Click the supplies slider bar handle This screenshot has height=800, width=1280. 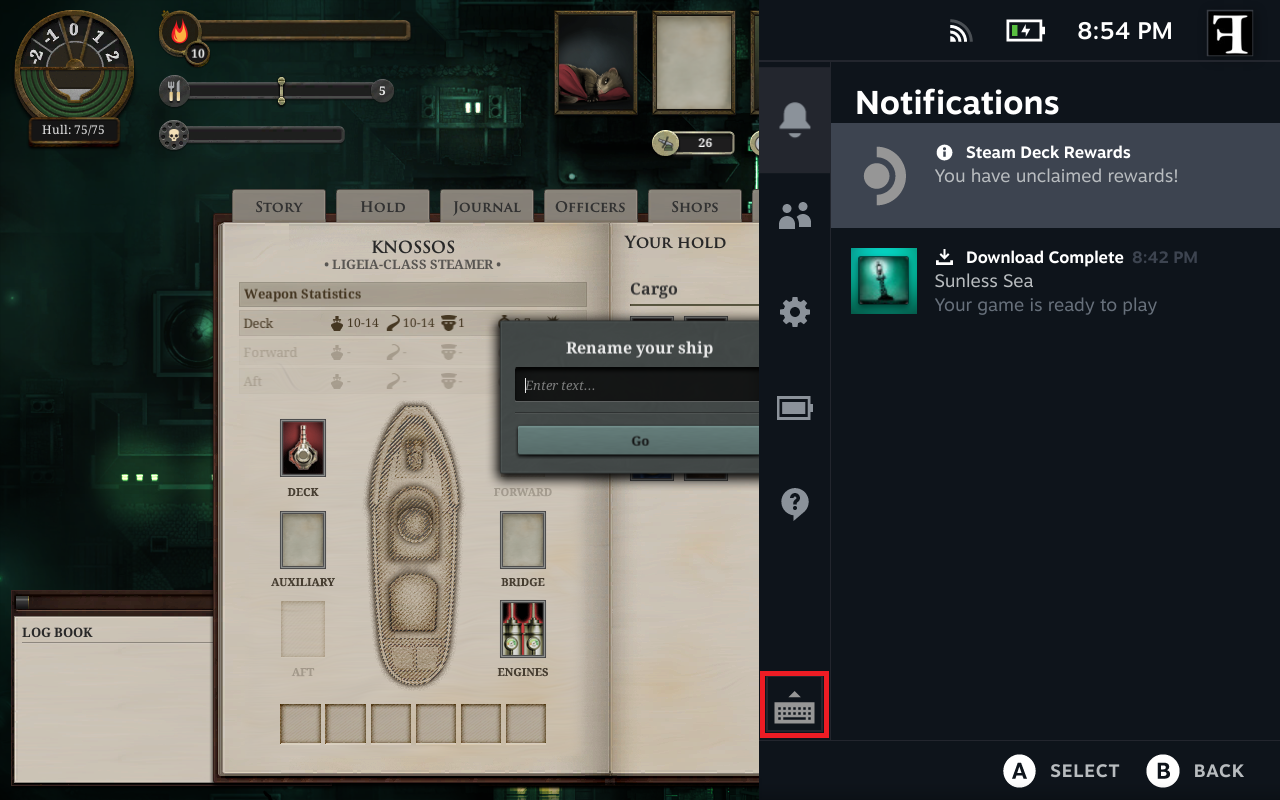(281, 91)
